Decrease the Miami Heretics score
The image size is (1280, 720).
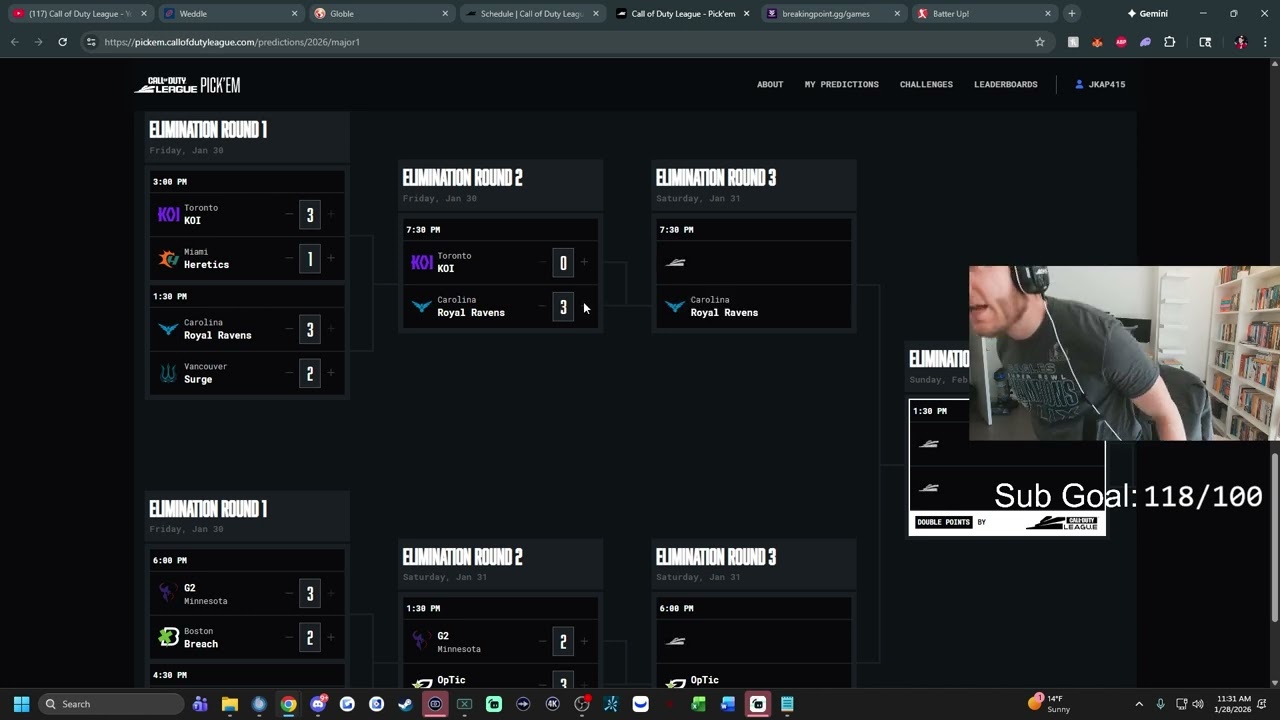(289, 258)
